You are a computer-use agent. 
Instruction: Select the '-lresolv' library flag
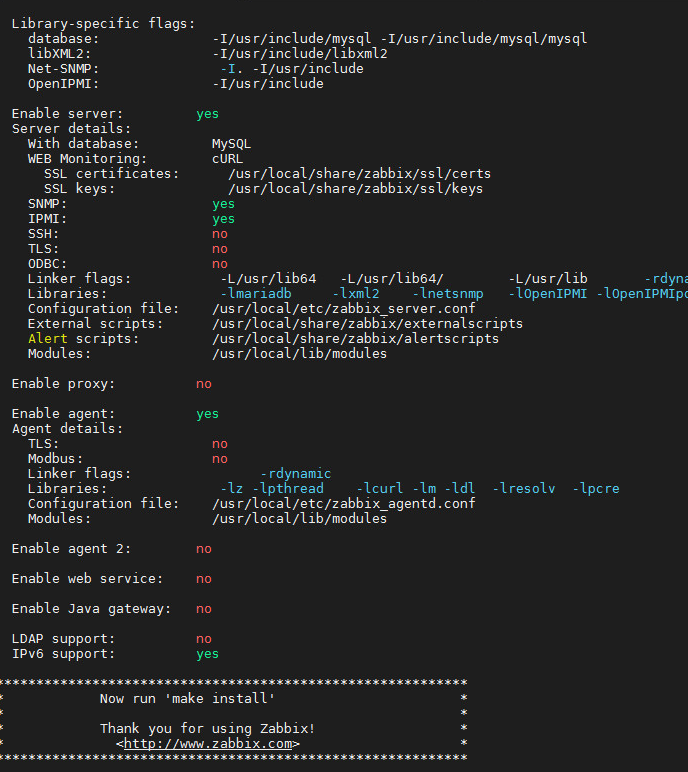click(x=524, y=489)
